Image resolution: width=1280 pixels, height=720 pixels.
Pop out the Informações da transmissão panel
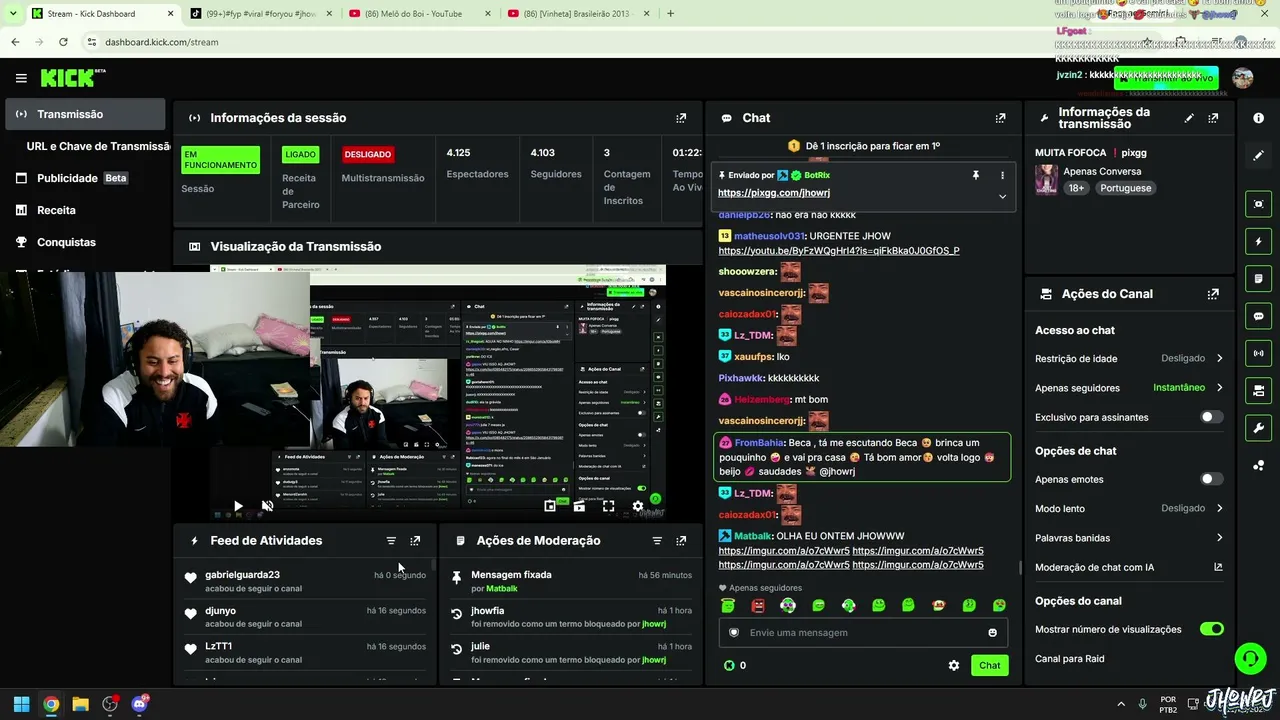point(1213,118)
